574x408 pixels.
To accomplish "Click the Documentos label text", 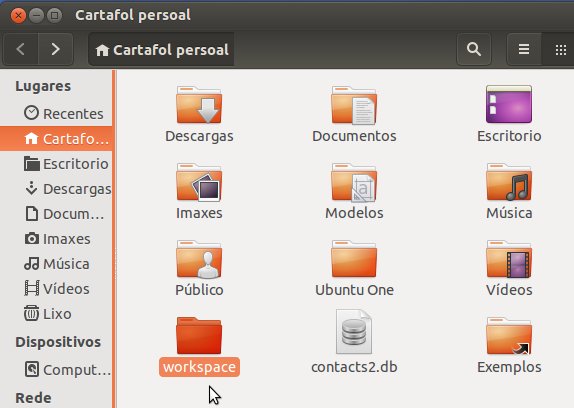I will point(354,136).
